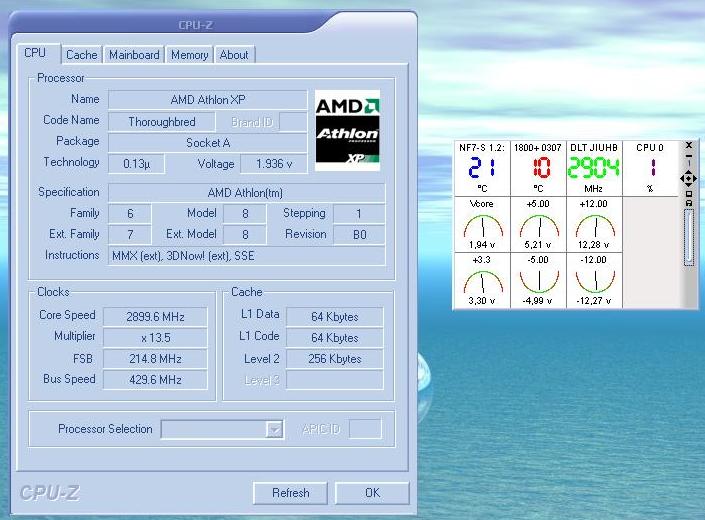Image resolution: width=705 pixels, height=520 pixels.
Task: Click the L1 Data value '64 Kbytes'
Action: point(335,317)
